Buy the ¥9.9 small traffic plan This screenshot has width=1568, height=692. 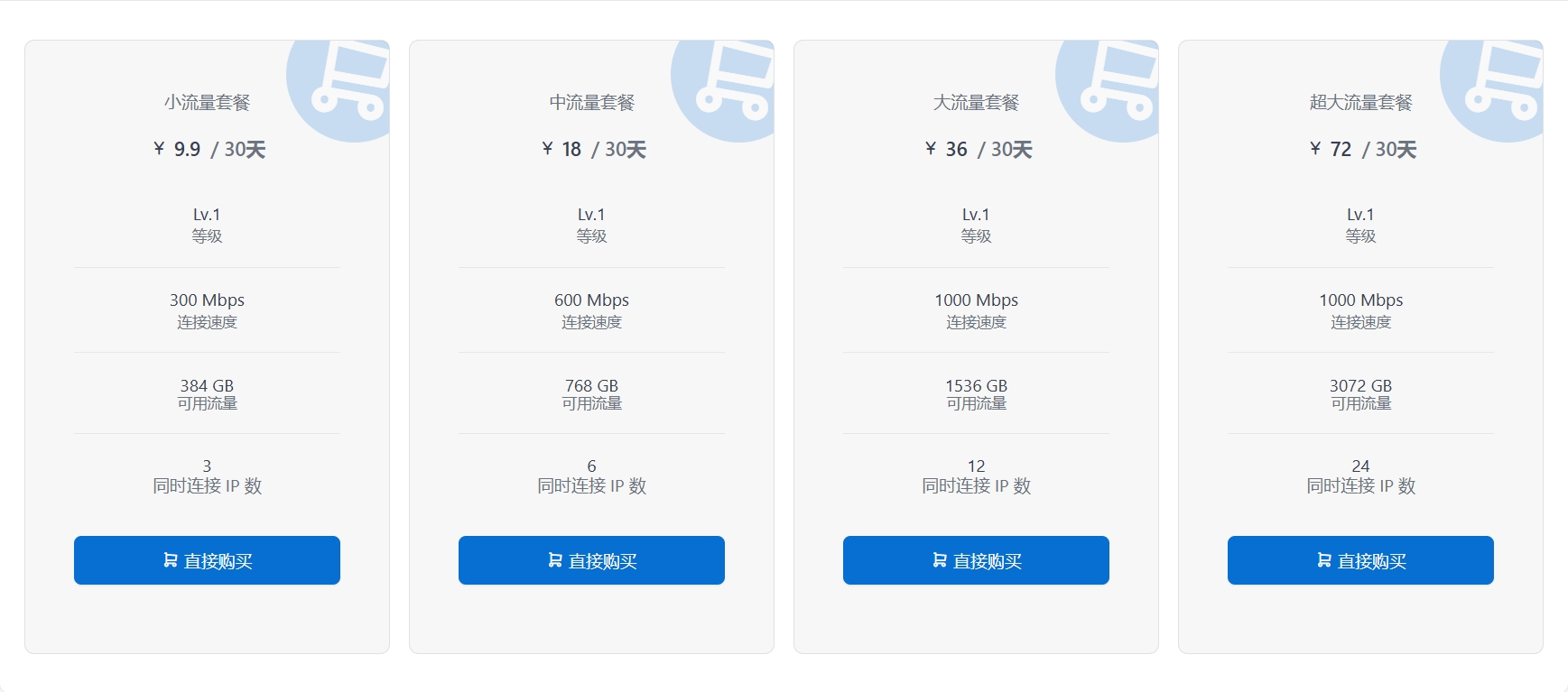tap(207, 560)
